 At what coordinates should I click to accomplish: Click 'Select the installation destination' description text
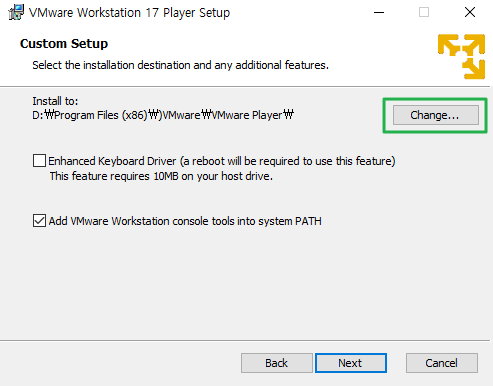point(180,65)
